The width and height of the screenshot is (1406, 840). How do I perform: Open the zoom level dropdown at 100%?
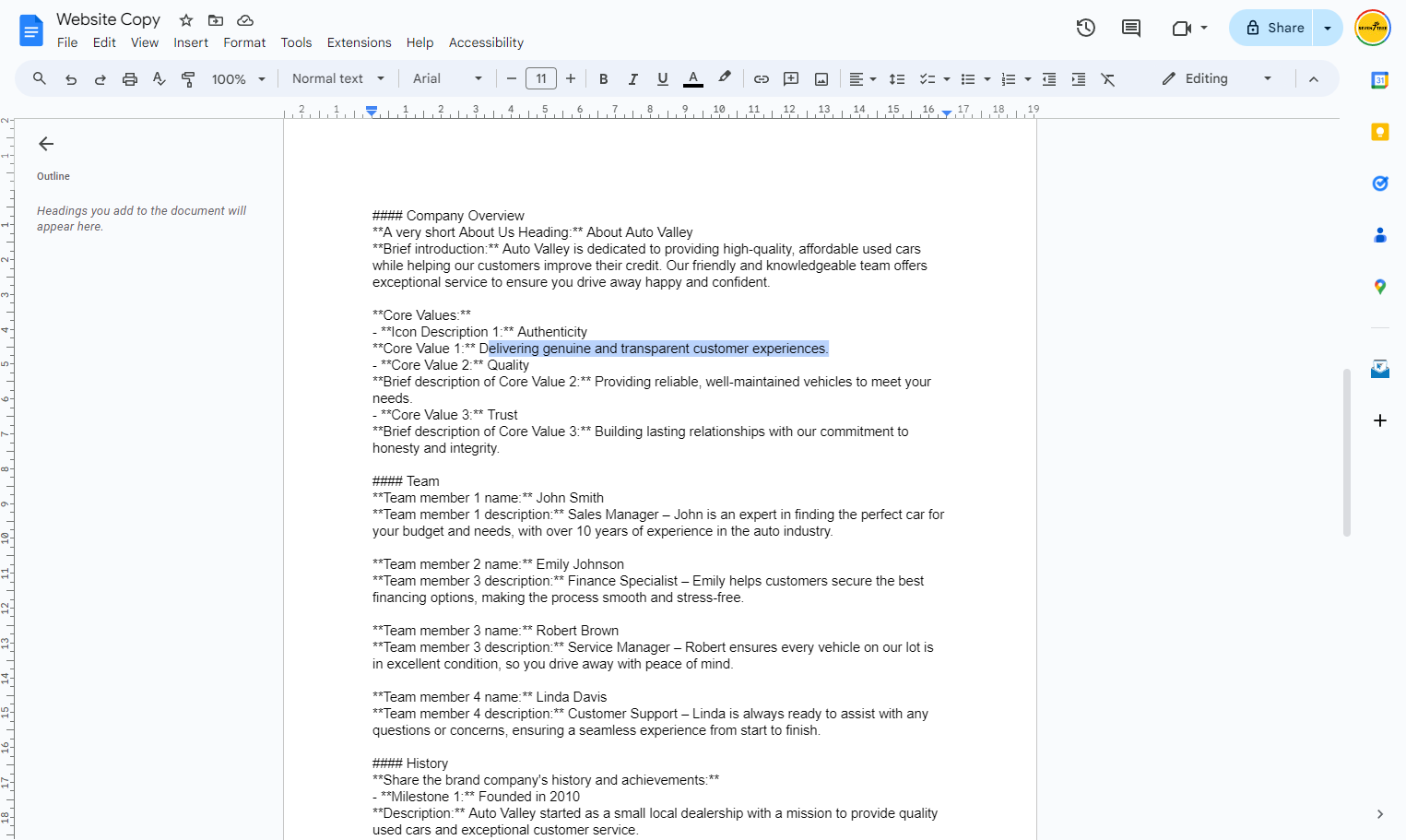[x=239, y=79]
